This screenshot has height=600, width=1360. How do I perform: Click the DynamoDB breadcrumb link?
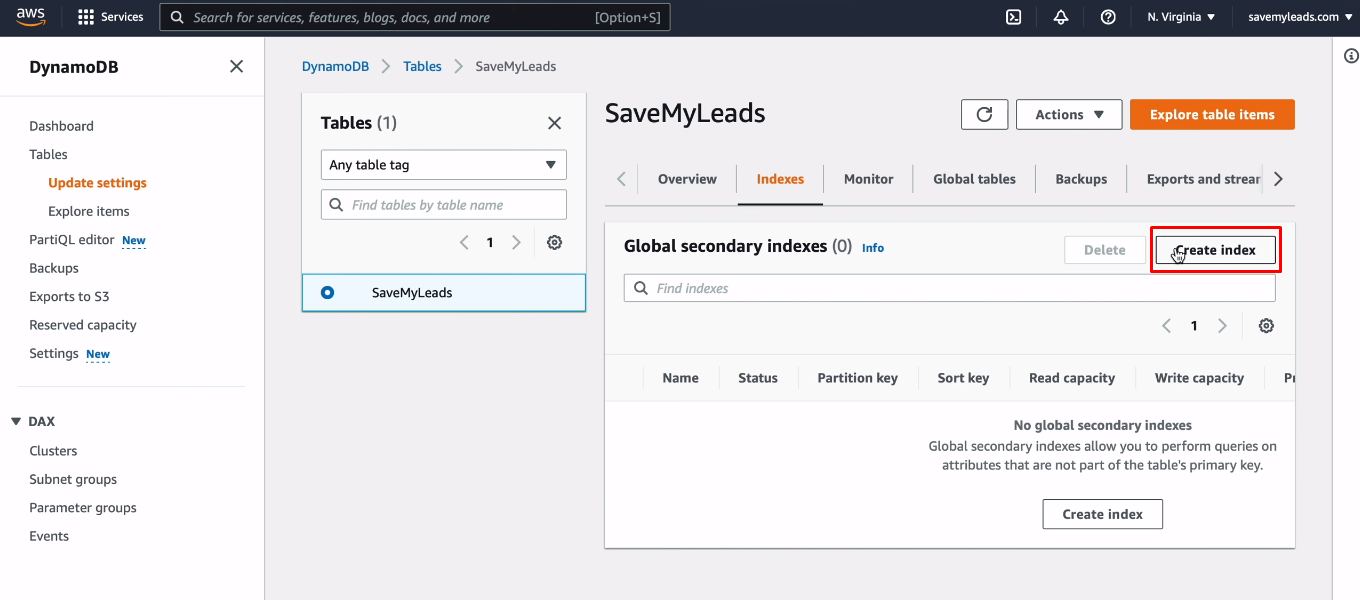(x=335, y=66)
